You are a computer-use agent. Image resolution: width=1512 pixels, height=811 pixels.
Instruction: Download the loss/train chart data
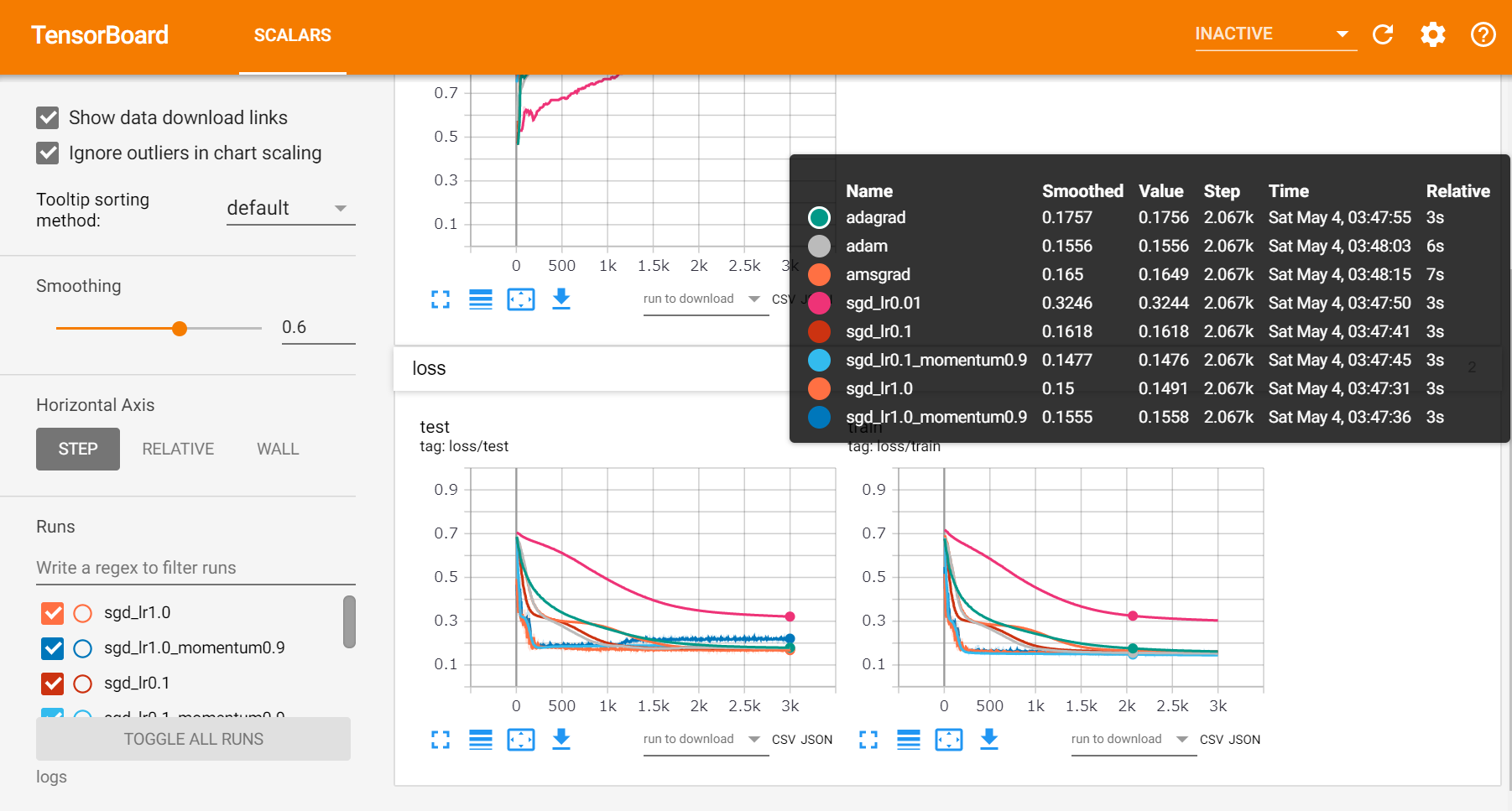[x=989, y=739]
